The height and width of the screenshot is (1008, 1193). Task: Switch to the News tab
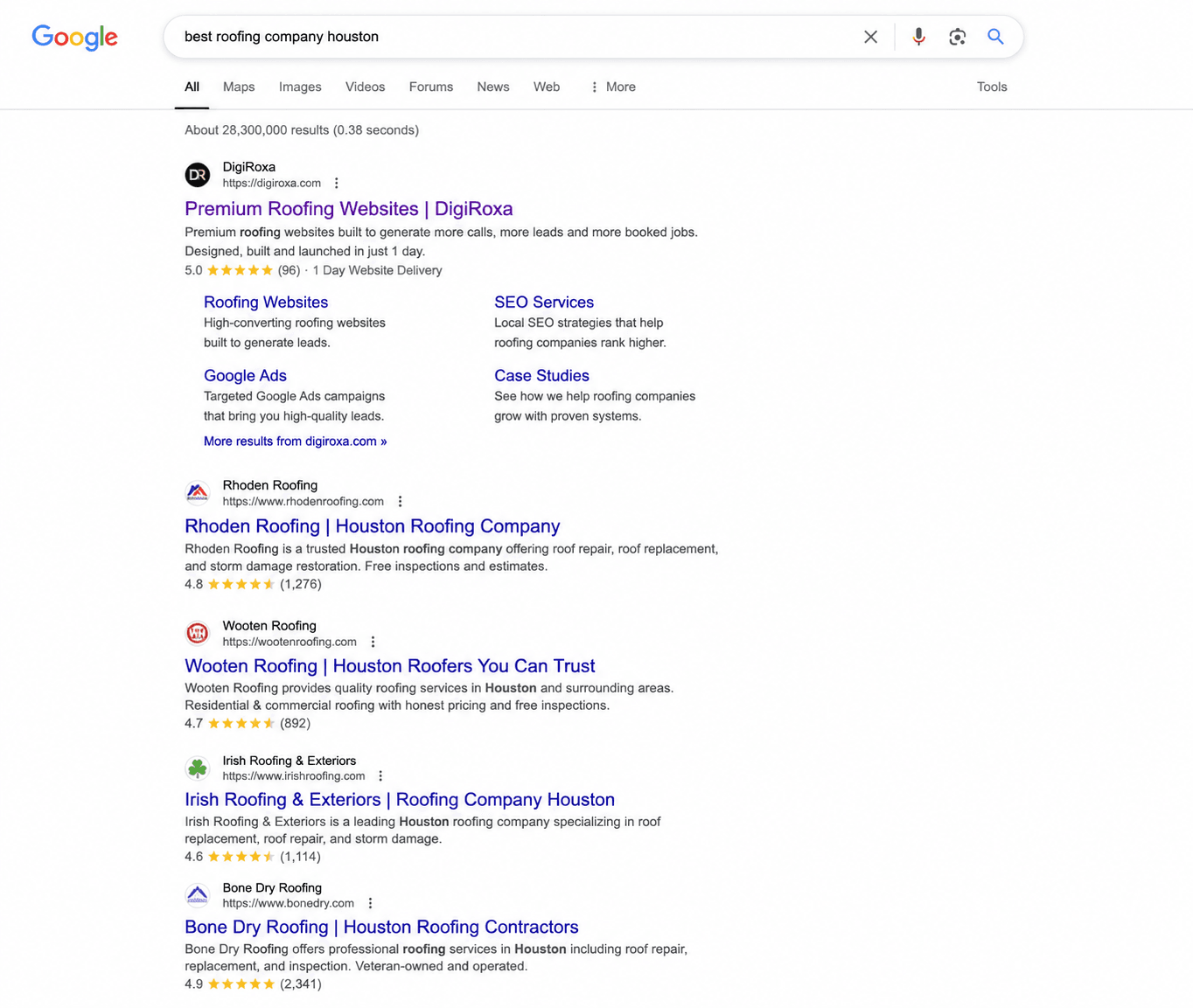[x=493, y=87]
